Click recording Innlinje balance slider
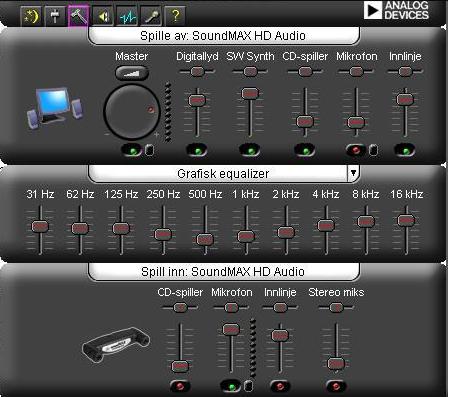This screenshot has height=397, width=449. pyautogui.click(x=280, y=307)
